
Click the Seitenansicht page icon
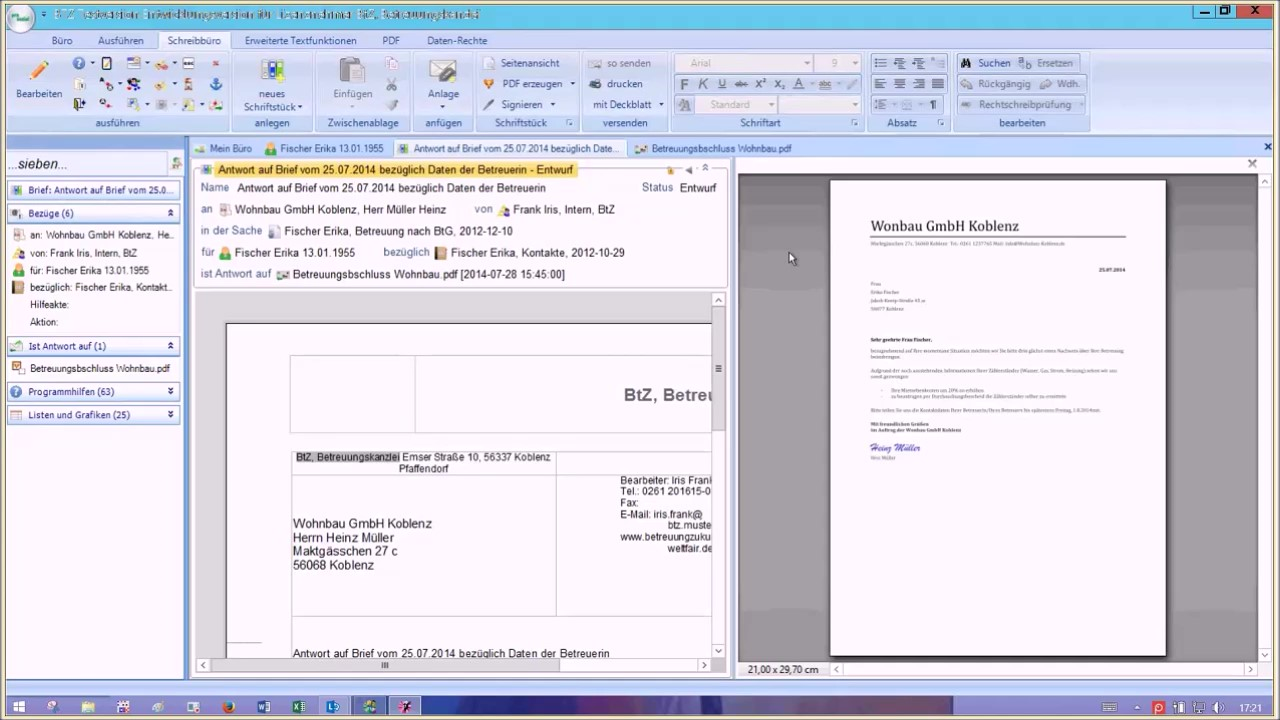[x=489, y=63]
